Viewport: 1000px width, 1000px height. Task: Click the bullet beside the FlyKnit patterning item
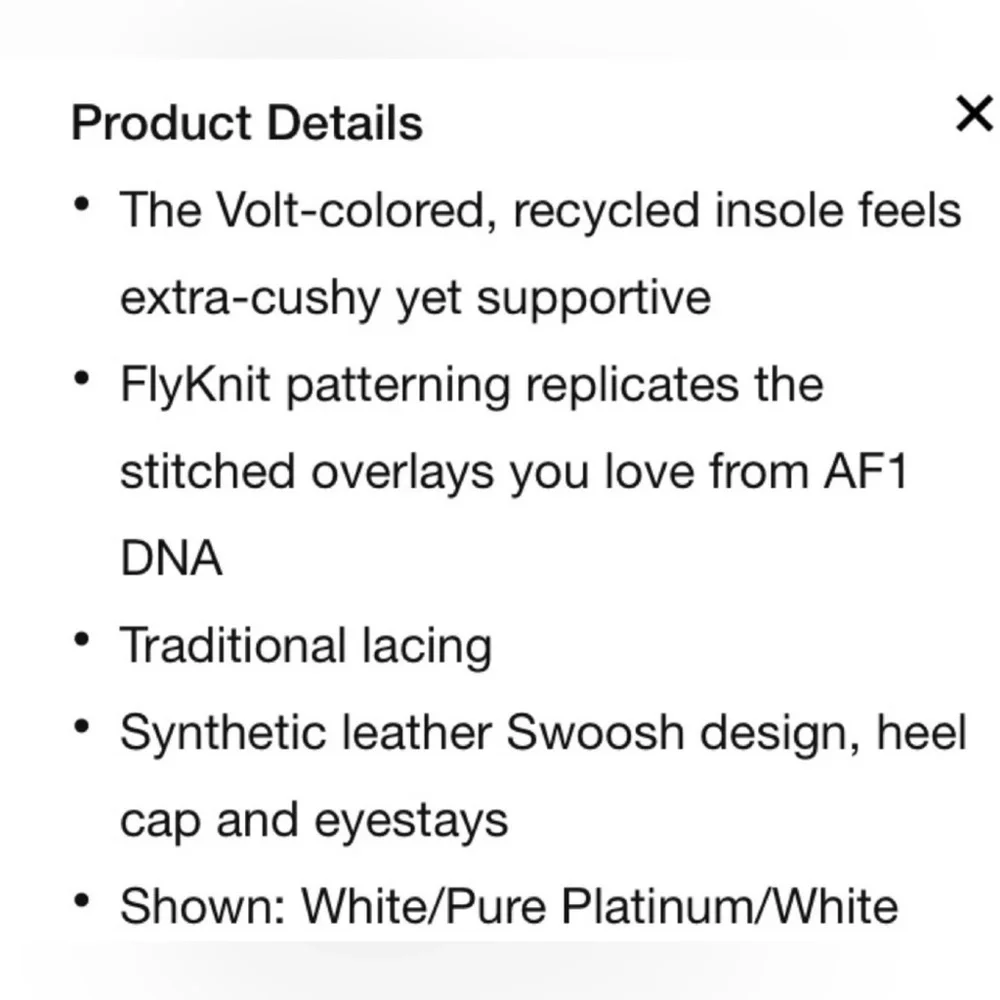[82, 379]
